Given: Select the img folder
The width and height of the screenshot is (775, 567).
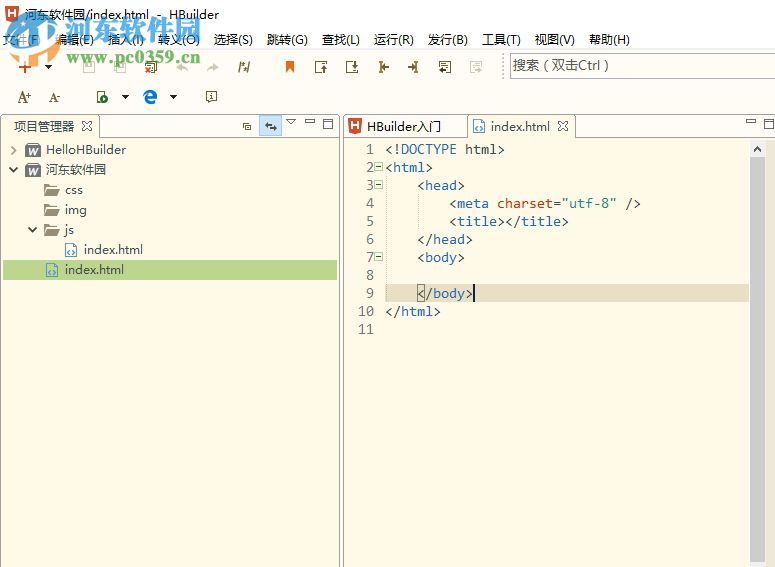Looking at the screenshot, I should point(76,210).
